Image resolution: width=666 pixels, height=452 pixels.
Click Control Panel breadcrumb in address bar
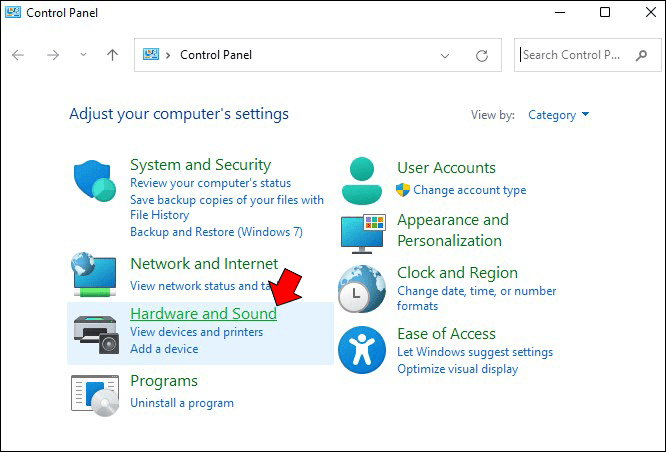[216, 55]
